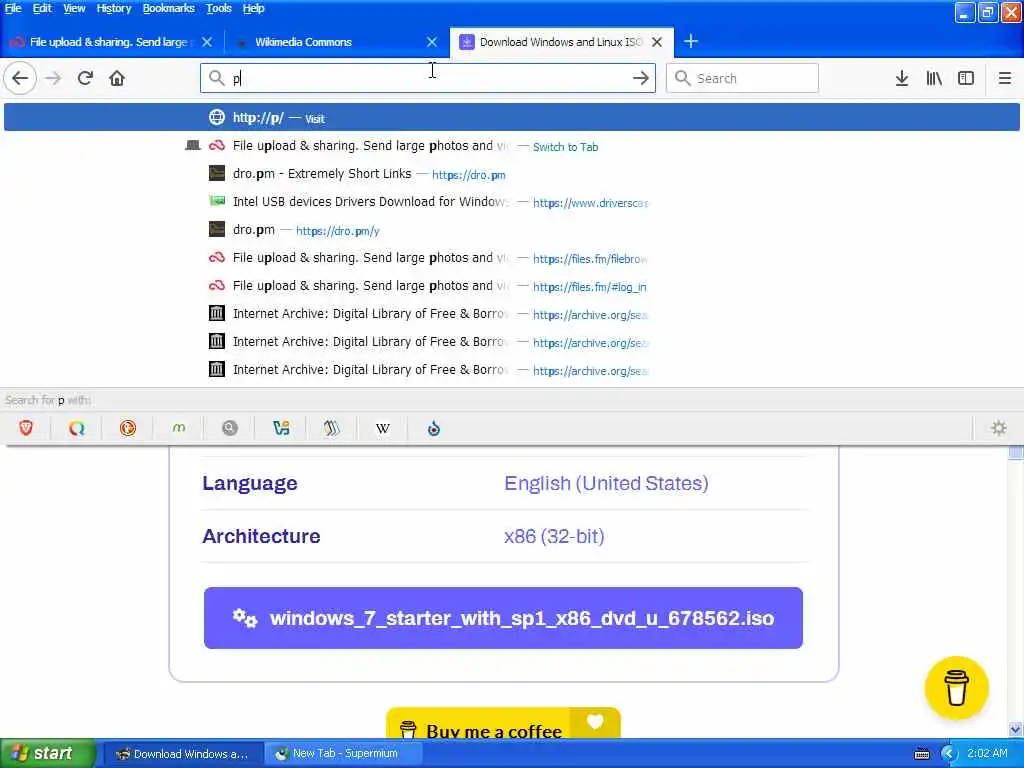Click the forward navigation arrow
1024x768 pixels.
(x=53, y=78)
